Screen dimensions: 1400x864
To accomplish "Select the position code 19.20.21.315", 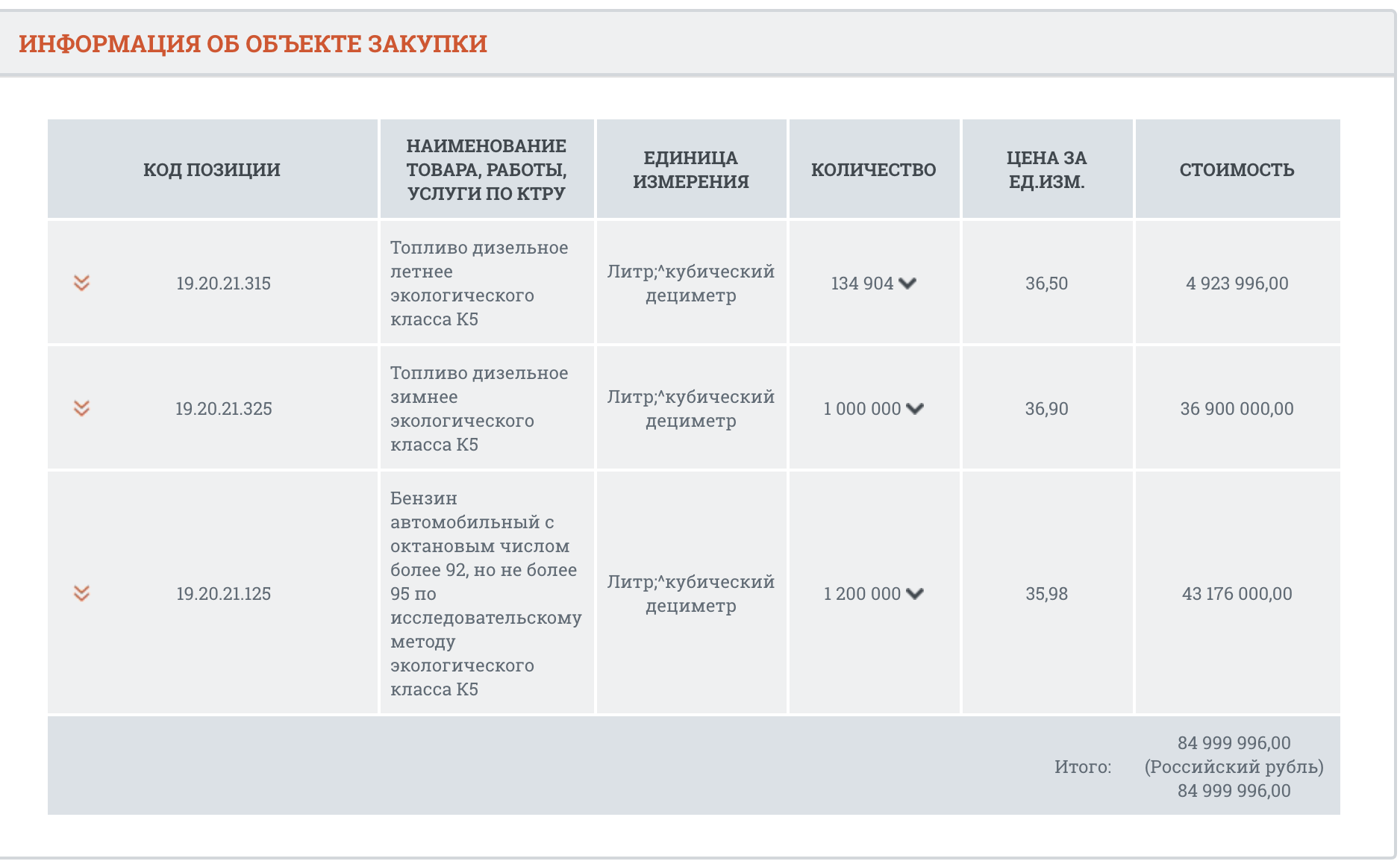I will [x=223, y=284].
